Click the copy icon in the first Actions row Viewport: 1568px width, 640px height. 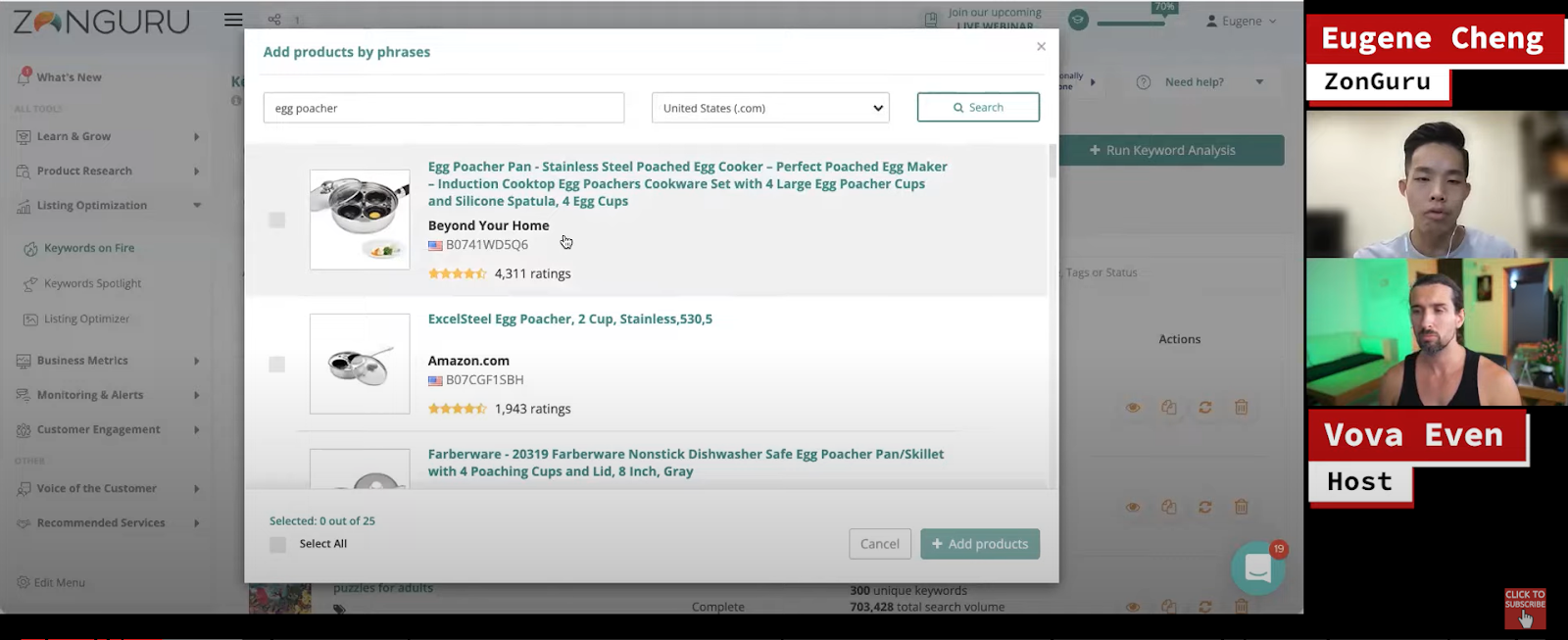[x=1169, y=407]
